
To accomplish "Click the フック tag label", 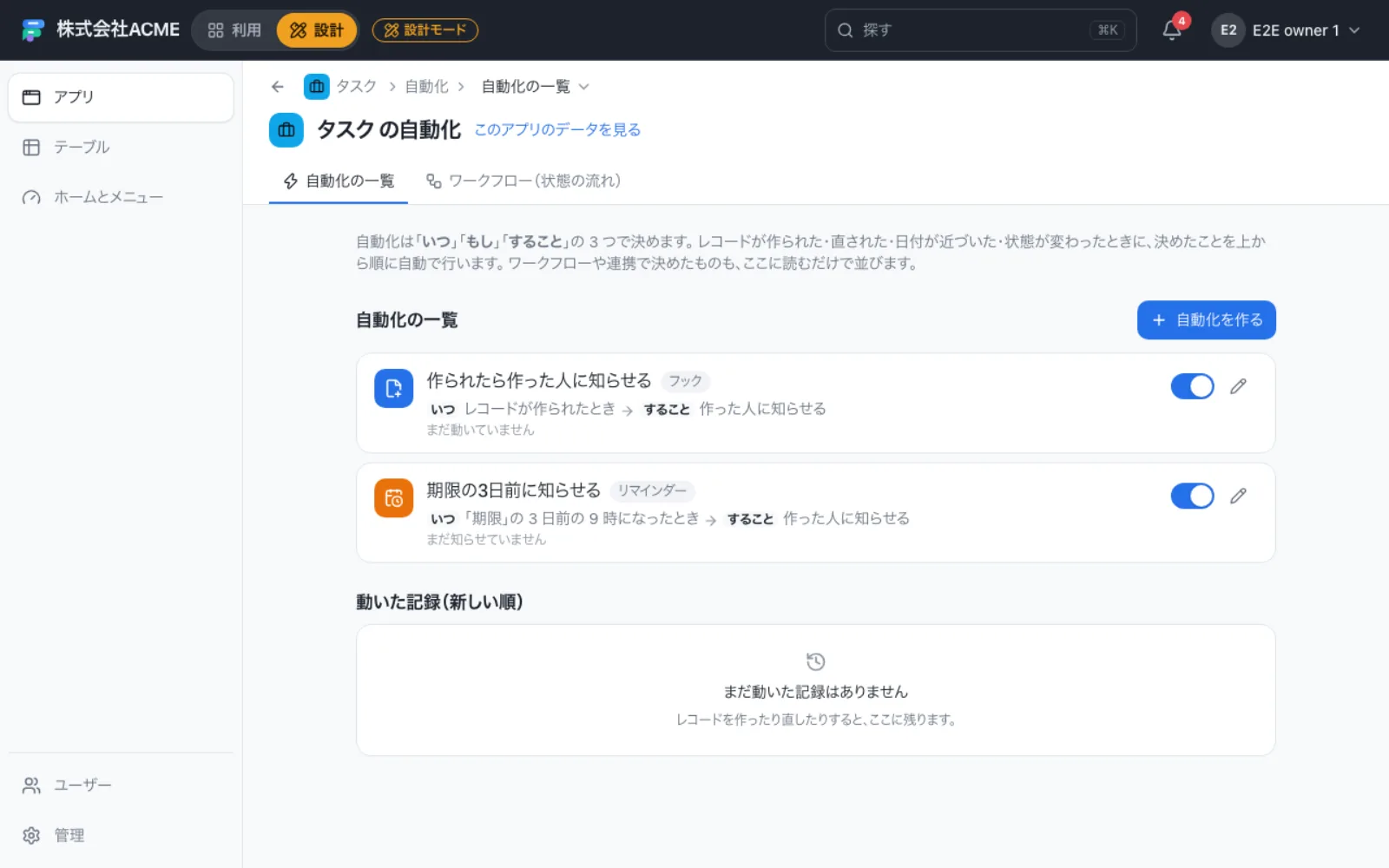I will tap(686, 381).
